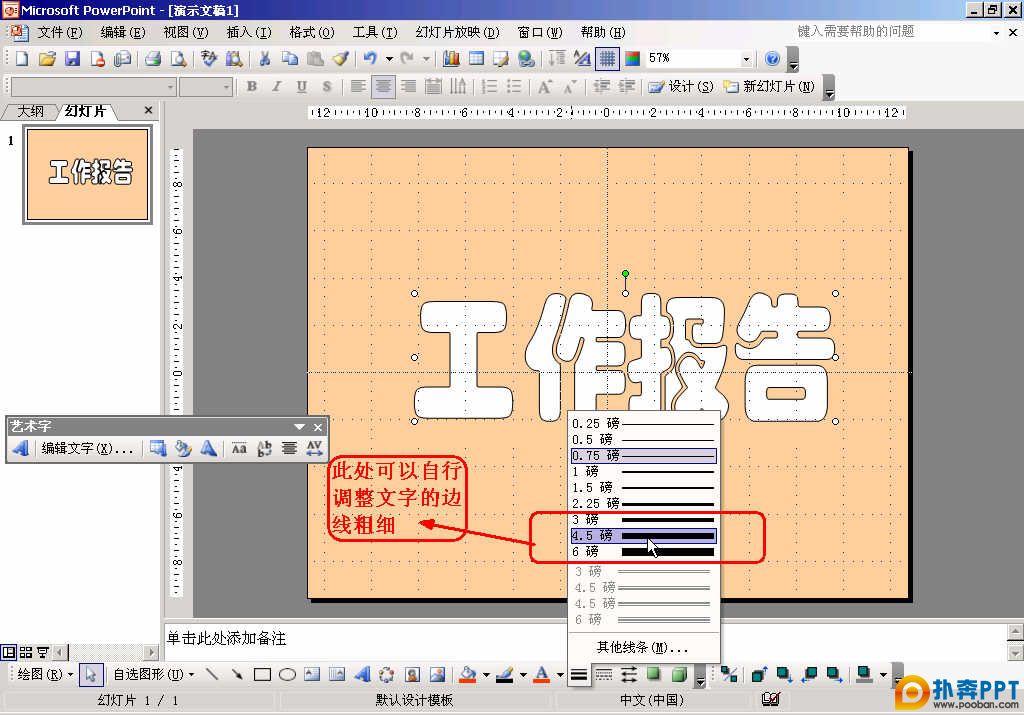Click the line color brush button
This screenshot has height=715, width=1024.
(x=504, y=675)
